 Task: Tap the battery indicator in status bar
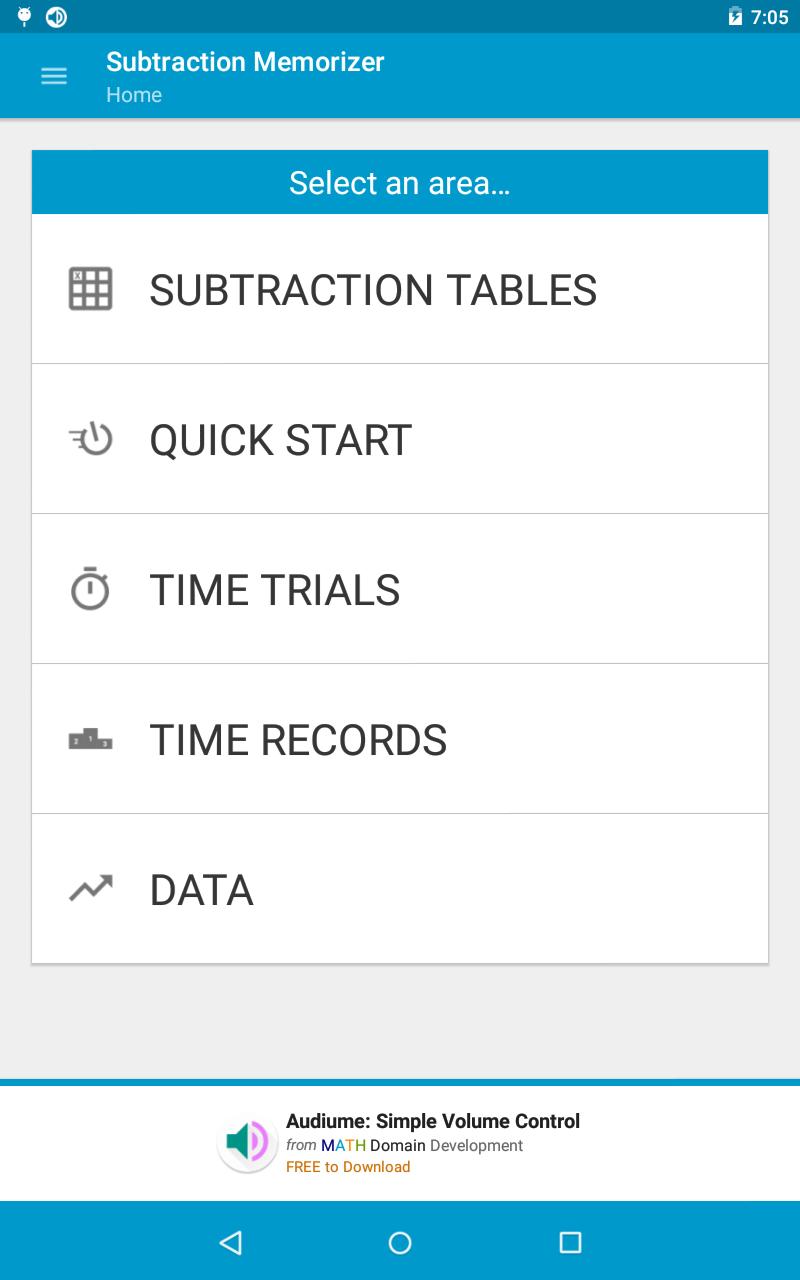pos(735,17)
